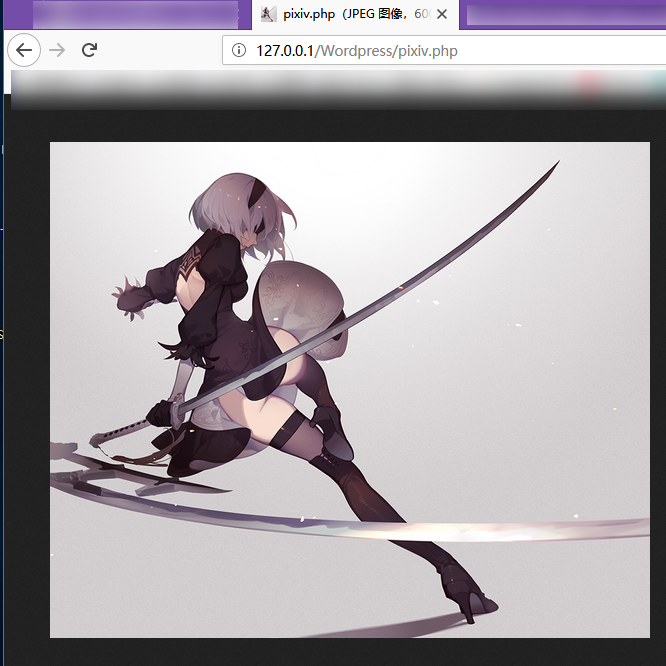This screenshot has height=666, width=666.
Task: Open site information icon beside the URL
Action: 238,50
